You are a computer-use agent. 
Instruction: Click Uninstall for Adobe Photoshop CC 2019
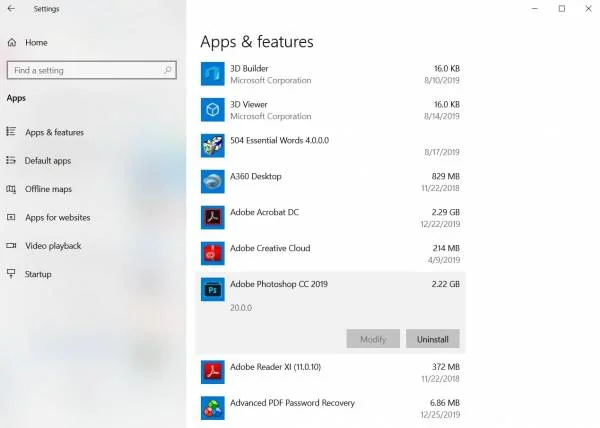[x=433, y=339]
